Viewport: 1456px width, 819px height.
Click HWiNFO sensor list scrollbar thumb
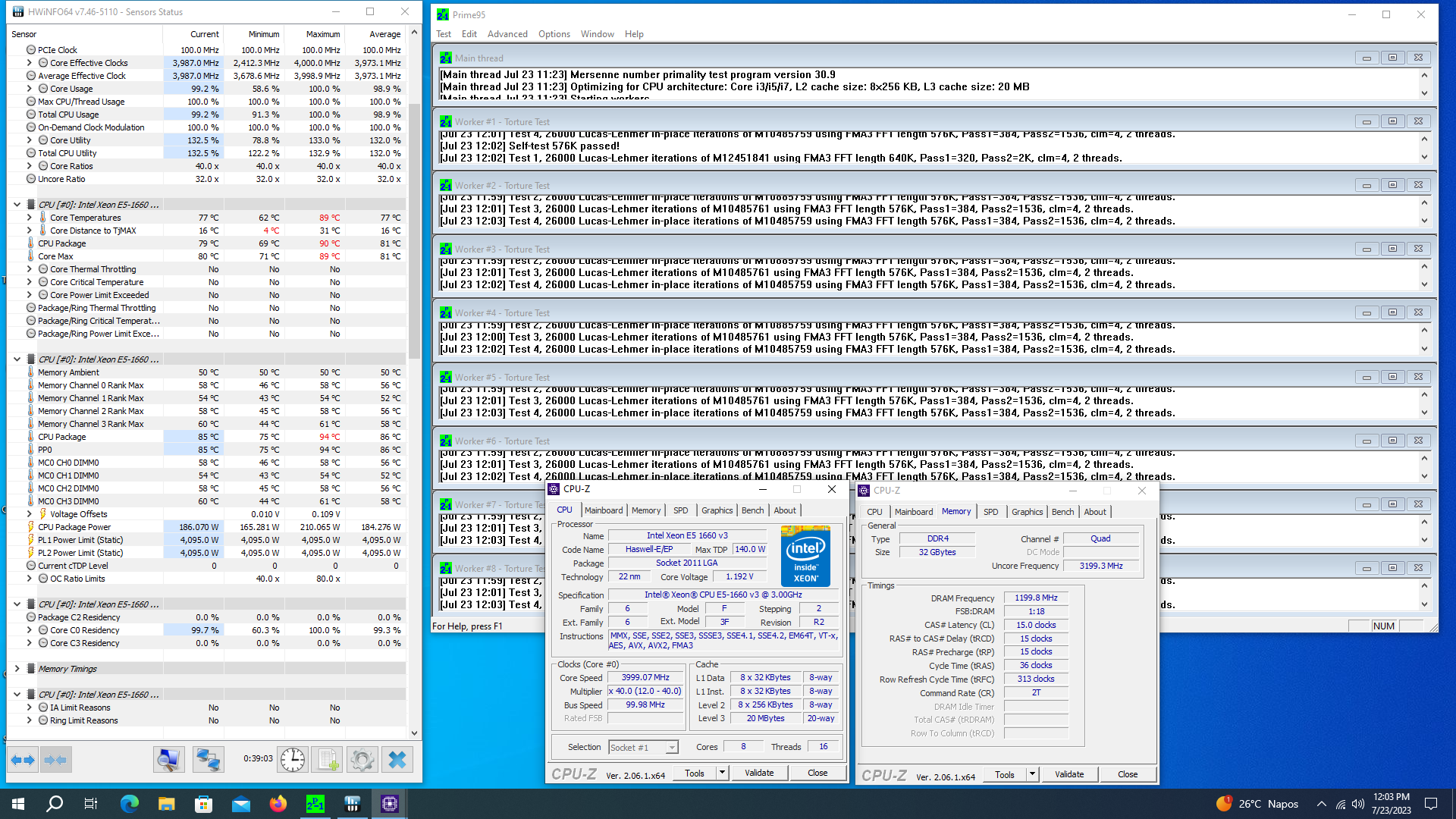tap(414, 231)
